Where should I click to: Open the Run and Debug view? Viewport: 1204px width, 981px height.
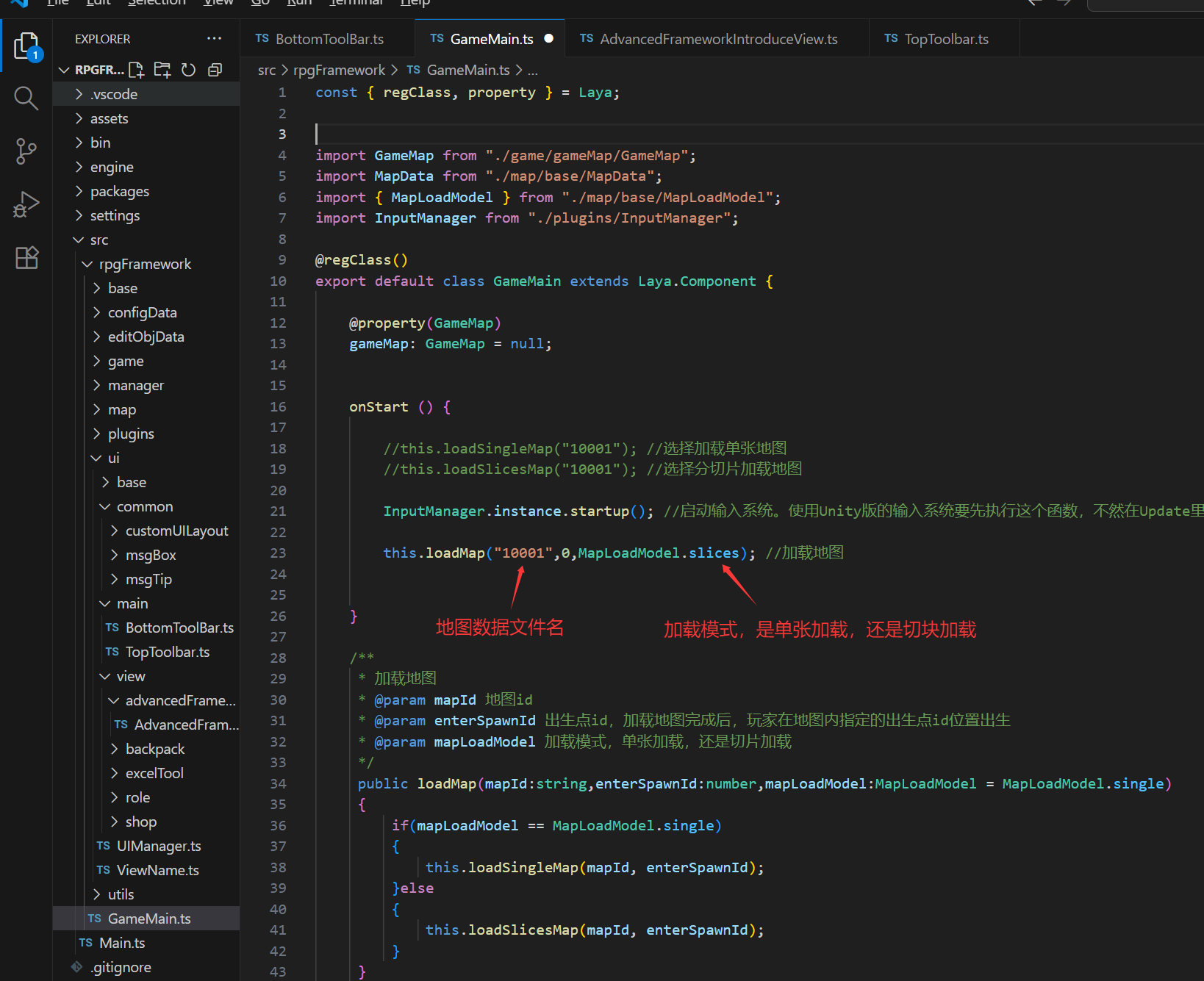26,204
